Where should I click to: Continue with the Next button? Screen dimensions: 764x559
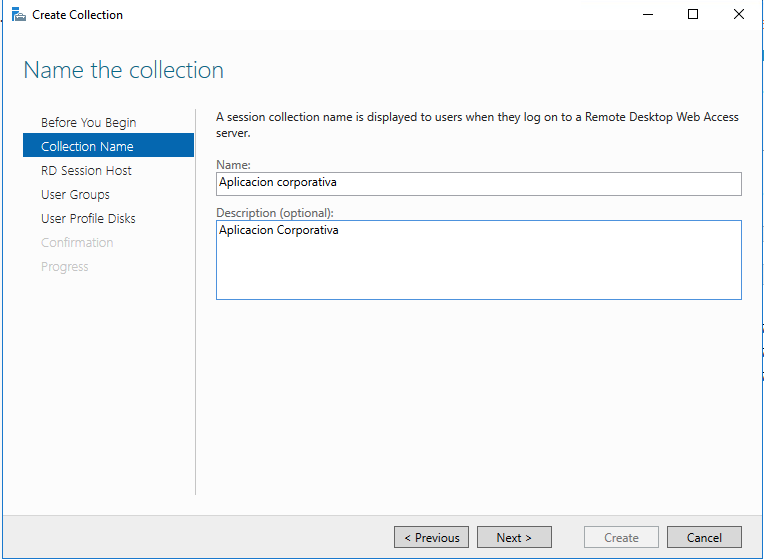coord(514,537)
